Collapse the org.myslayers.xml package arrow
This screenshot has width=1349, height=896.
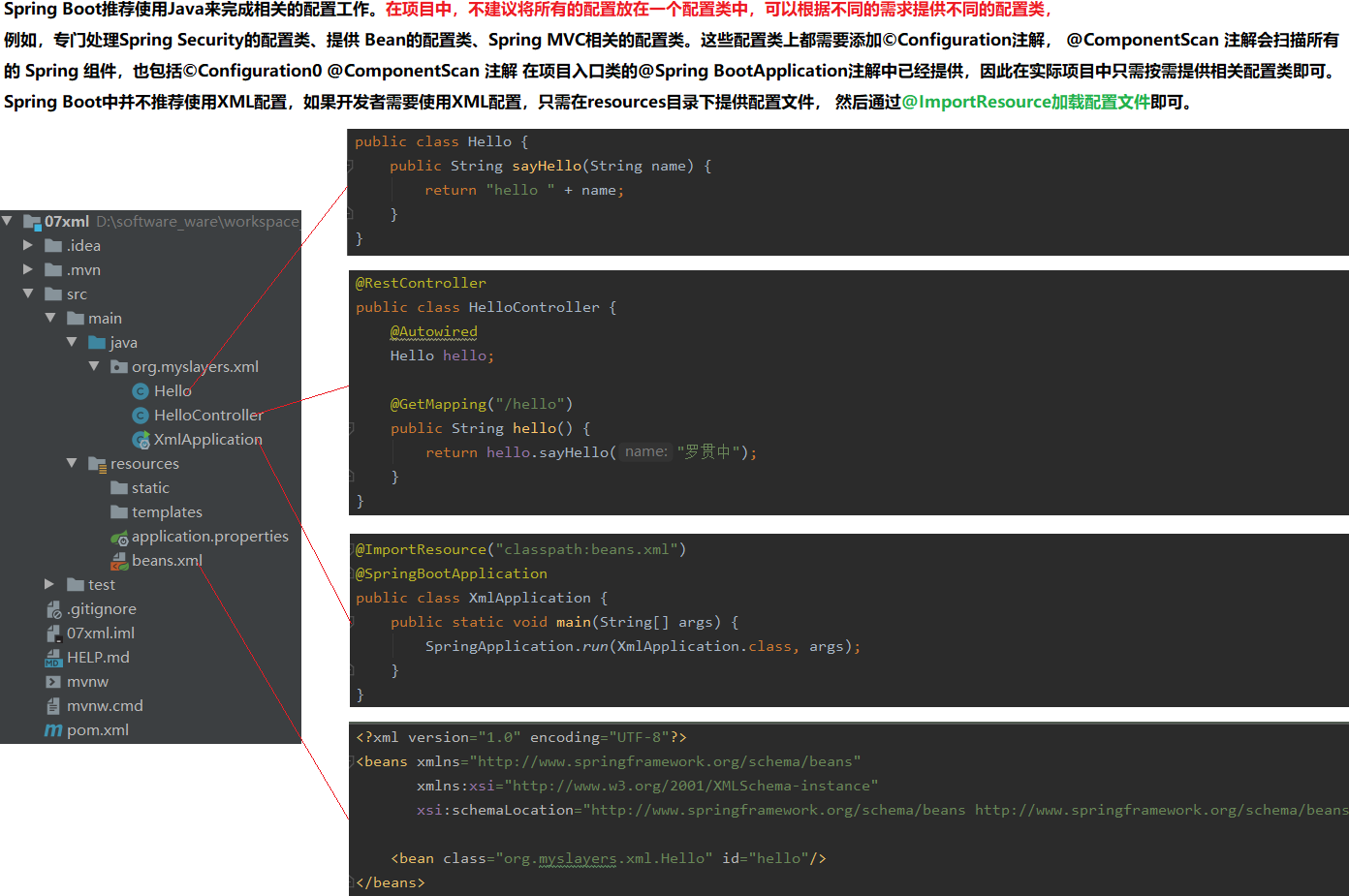[94, 366]
